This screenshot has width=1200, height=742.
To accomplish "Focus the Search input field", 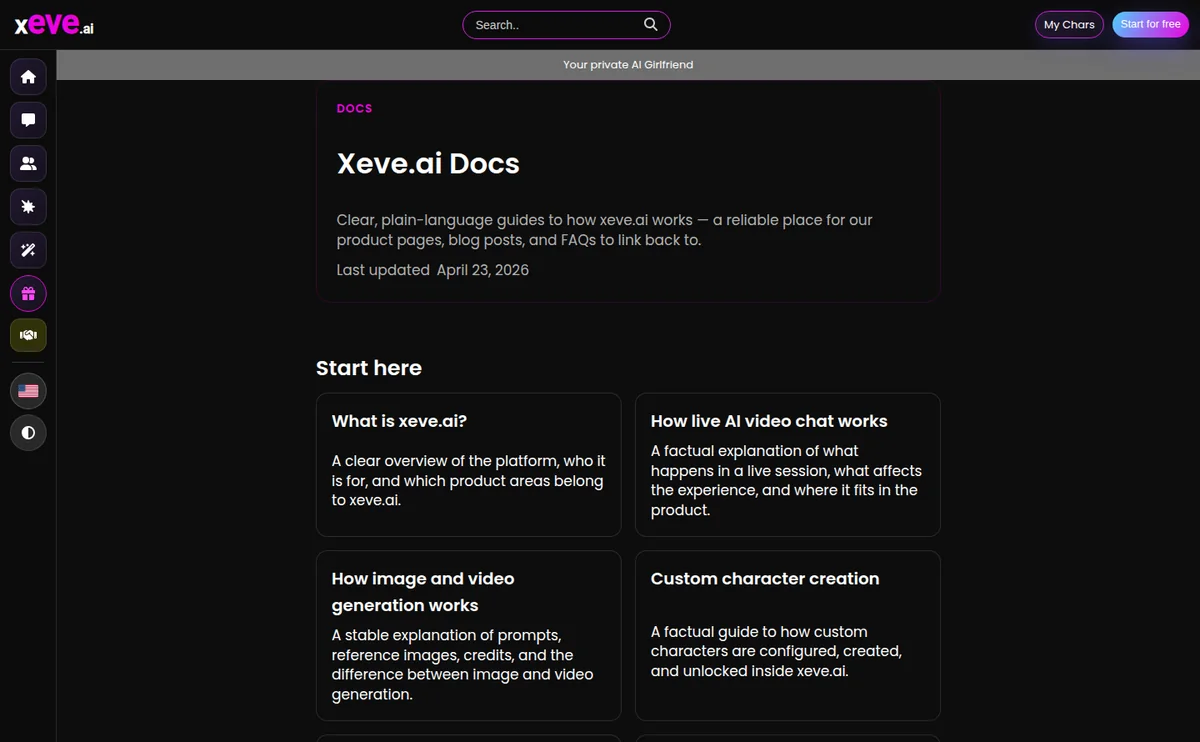I will tap(566, 25).
